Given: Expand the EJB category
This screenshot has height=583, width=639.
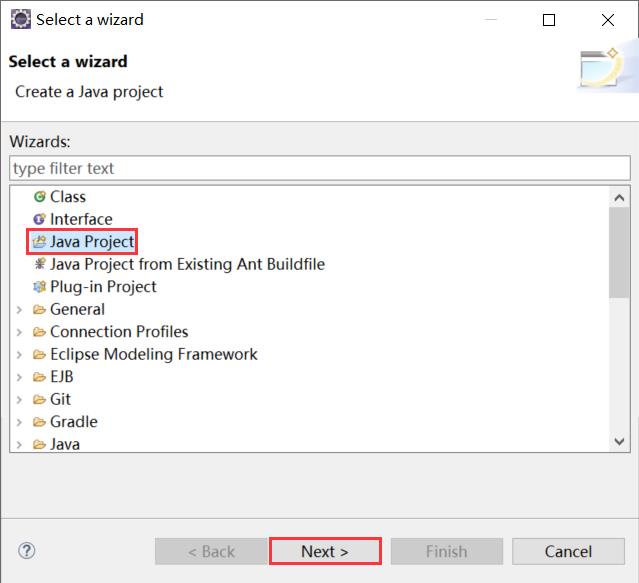Looking at the screenshot, I should coord(19,377).
